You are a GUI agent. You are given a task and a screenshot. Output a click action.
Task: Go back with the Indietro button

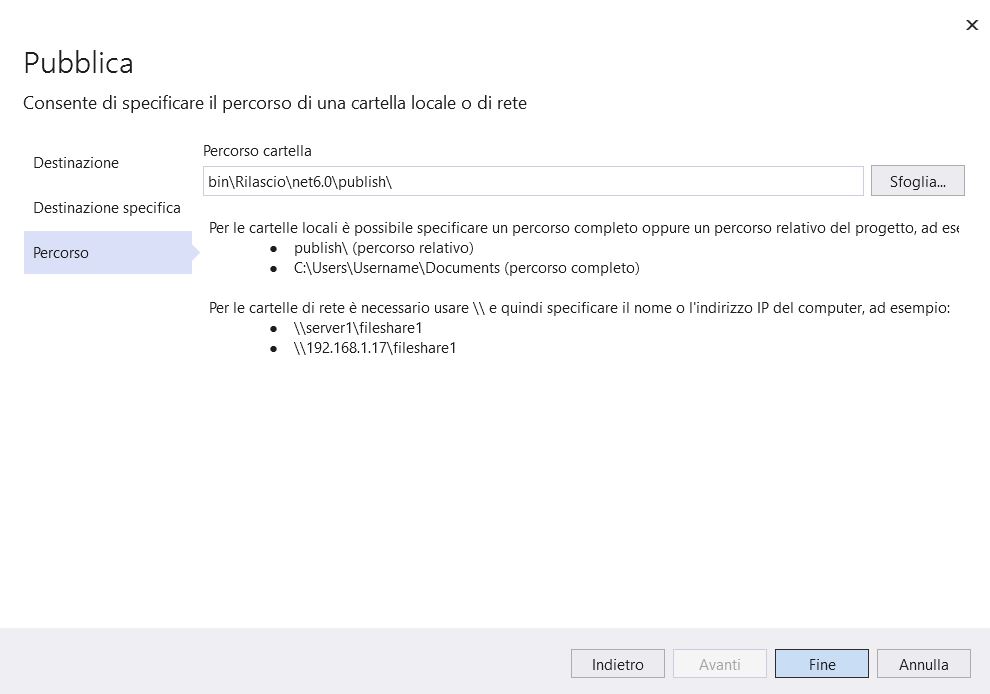pyautogui.click(x=617, y=664)
